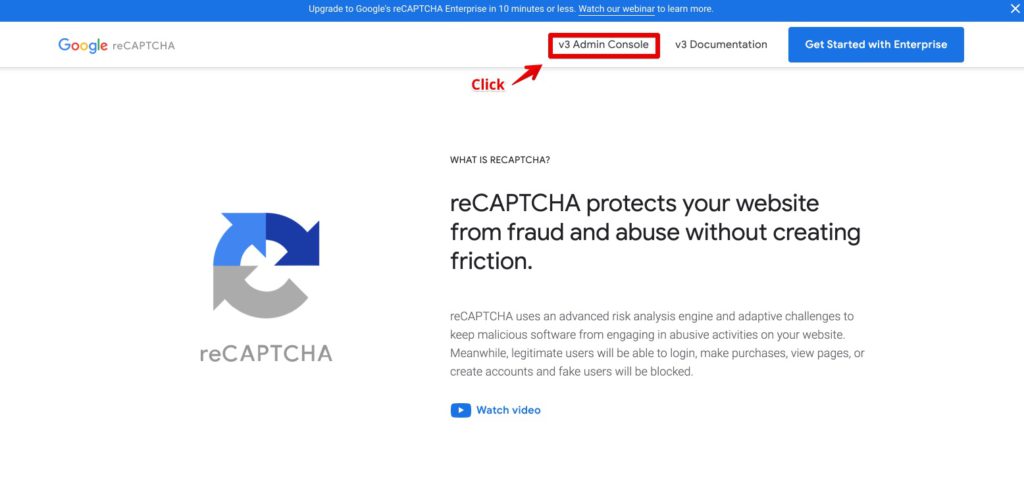
Task: Click the Google reCAPTCHA logo in header
Action: click(116, 45)
